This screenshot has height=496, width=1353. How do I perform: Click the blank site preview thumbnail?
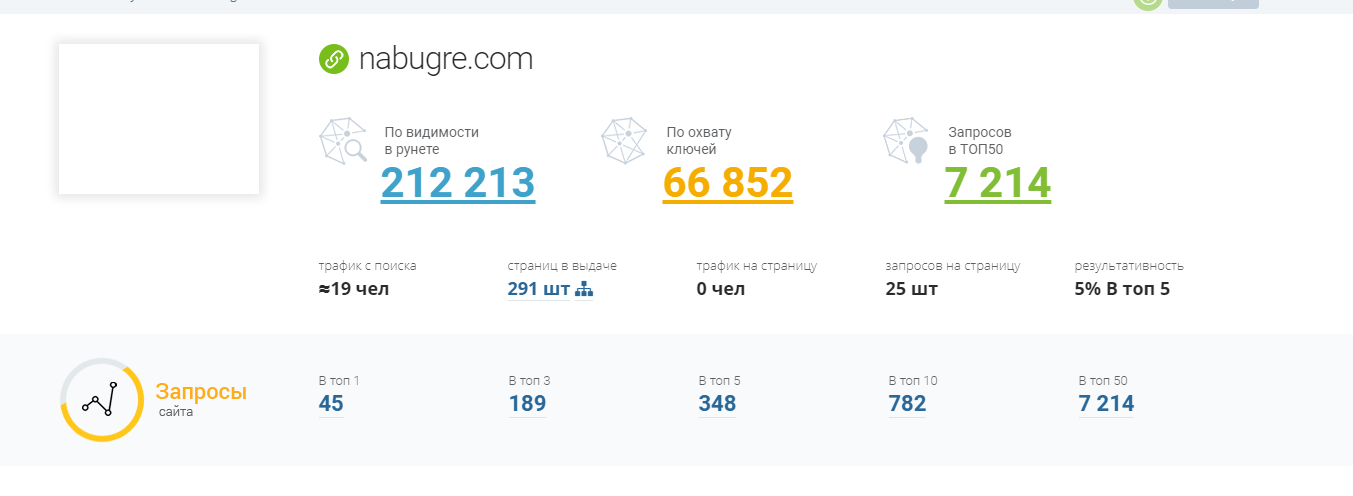coord(159,119)
